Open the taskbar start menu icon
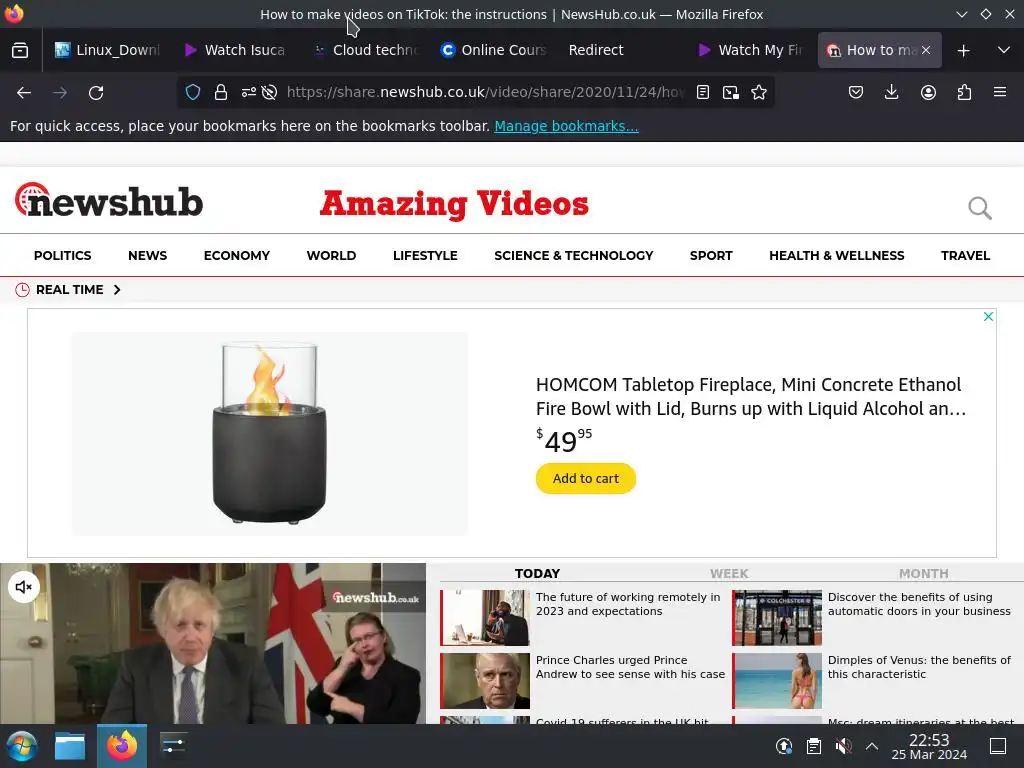This screenshot has height=768, width=1024. click(x=22, y=746)
